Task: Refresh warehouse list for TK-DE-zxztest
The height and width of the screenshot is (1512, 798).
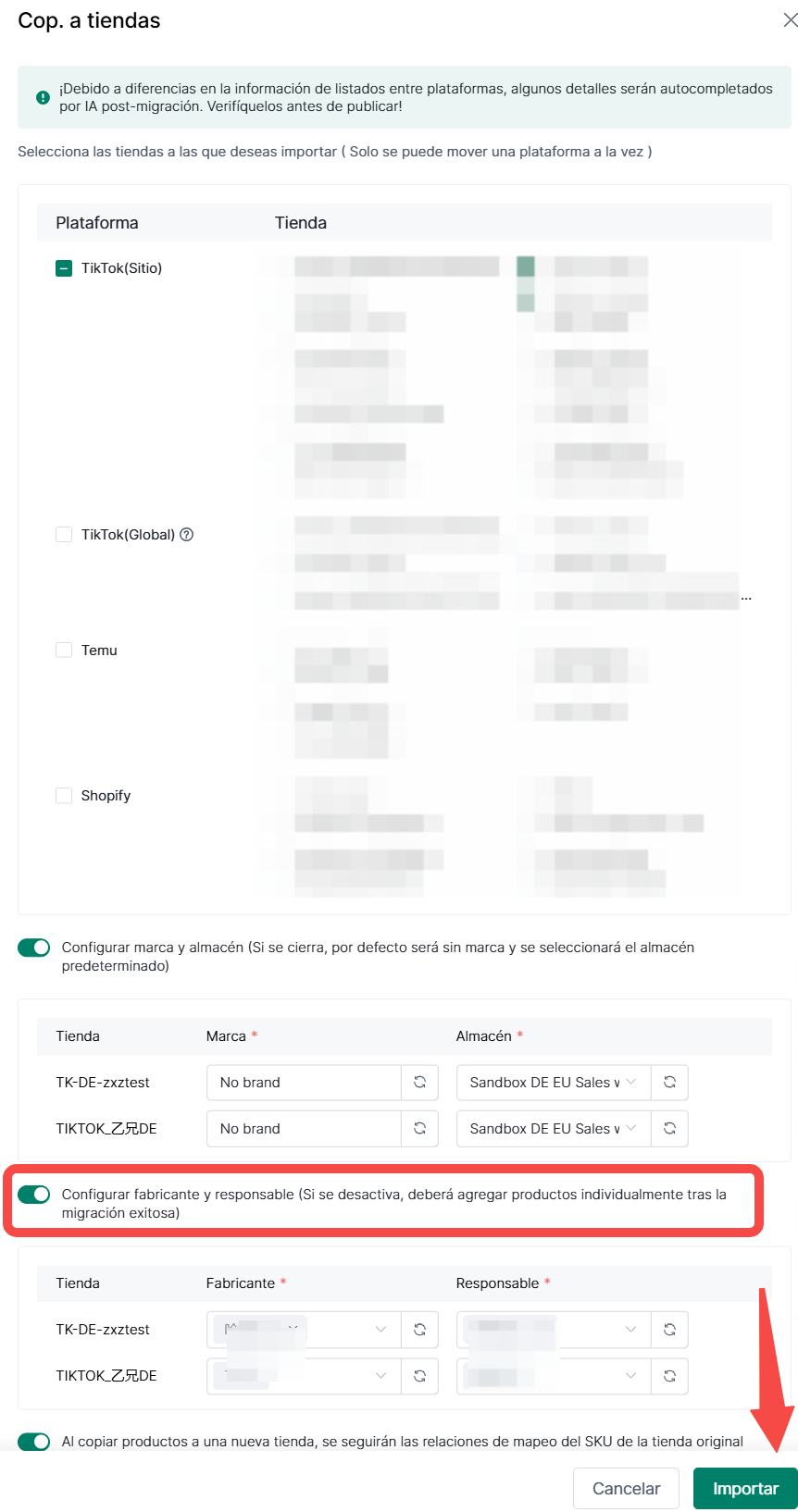Action: [669, 1082]
